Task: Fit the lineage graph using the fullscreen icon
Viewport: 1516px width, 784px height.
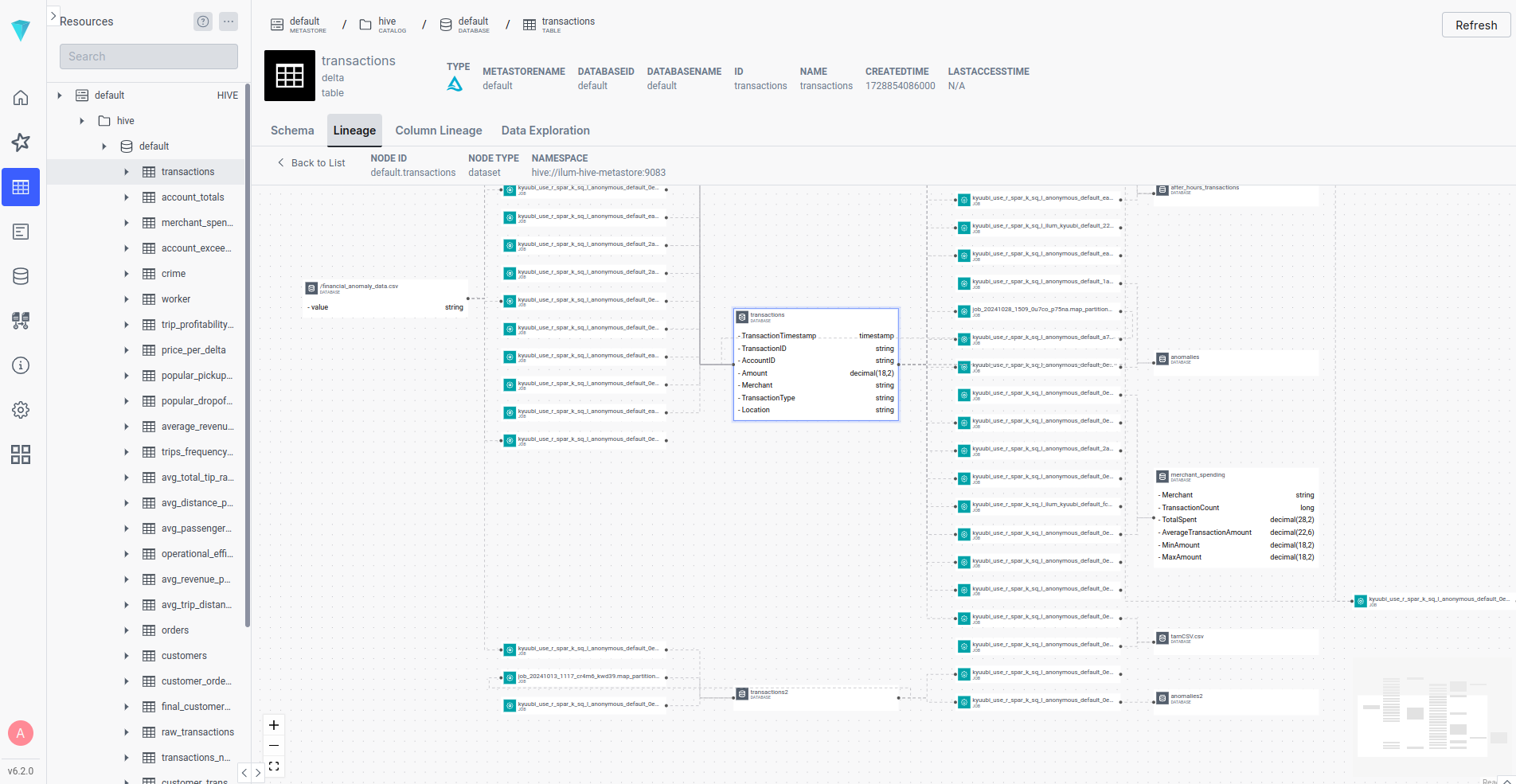Action: [x=273, y=766]
